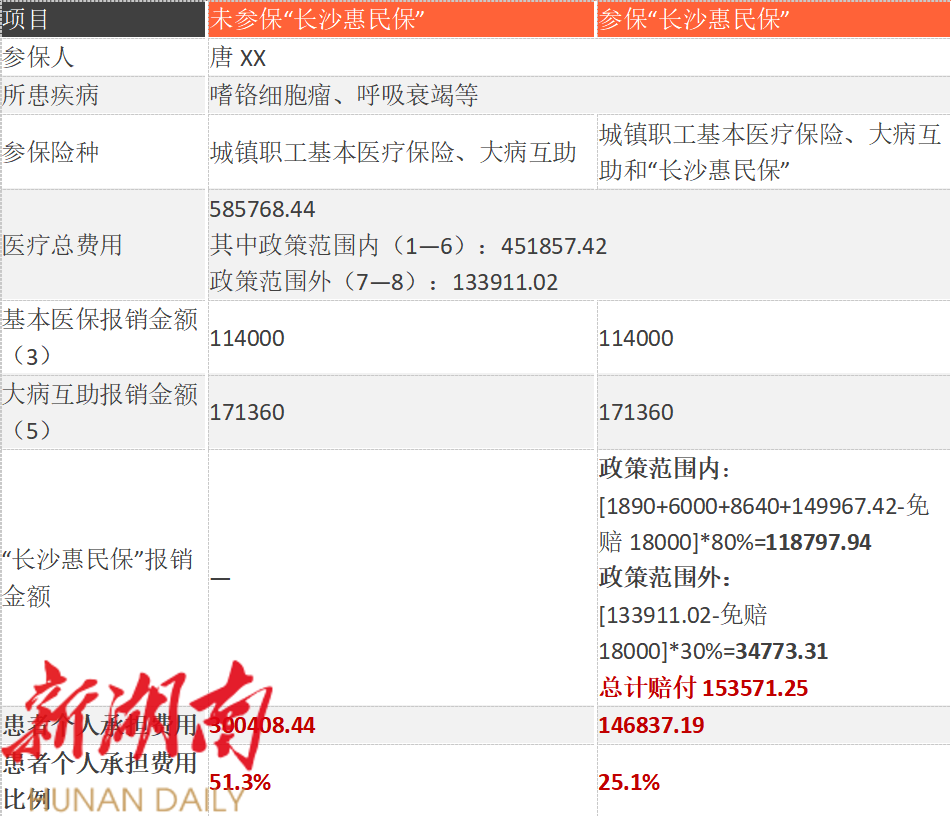
Task: Click the bold result 118797.94
Action: point(814,542)
